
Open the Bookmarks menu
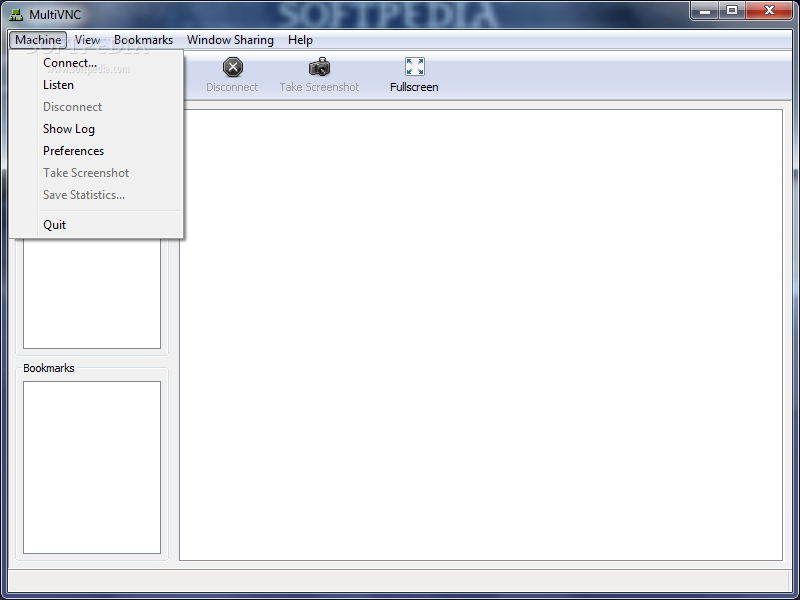click(143, 40)
